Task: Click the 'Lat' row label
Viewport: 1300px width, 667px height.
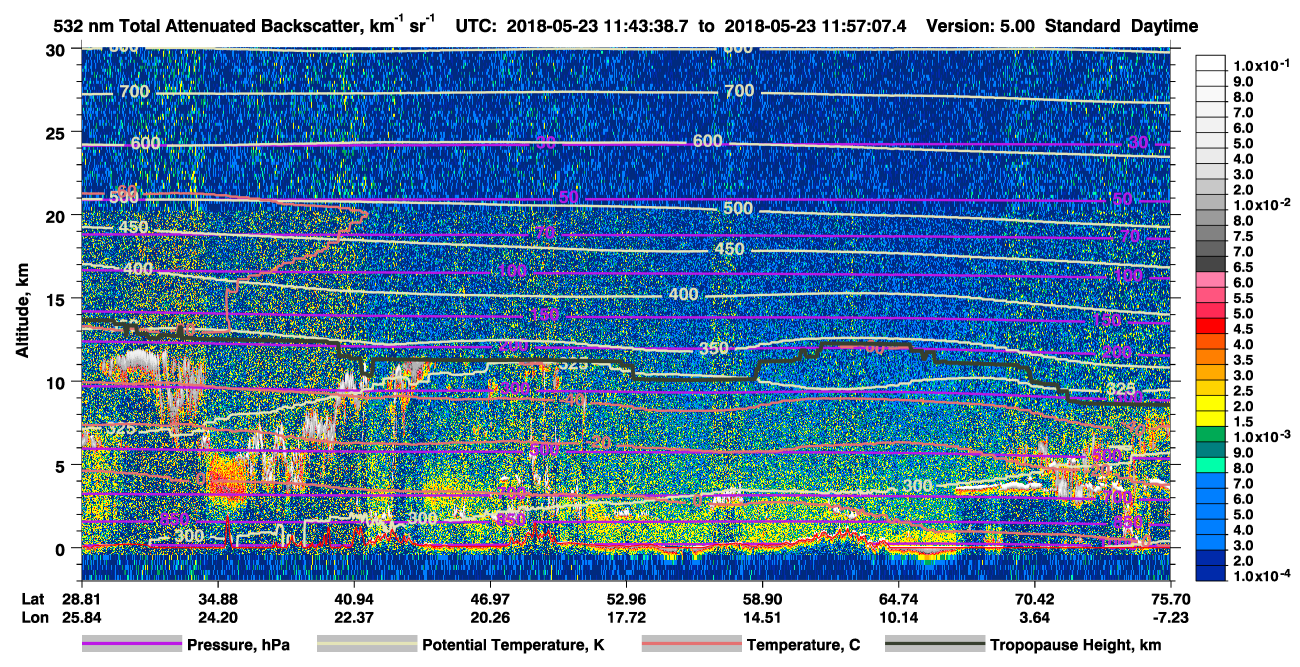Action: (33, 598)
